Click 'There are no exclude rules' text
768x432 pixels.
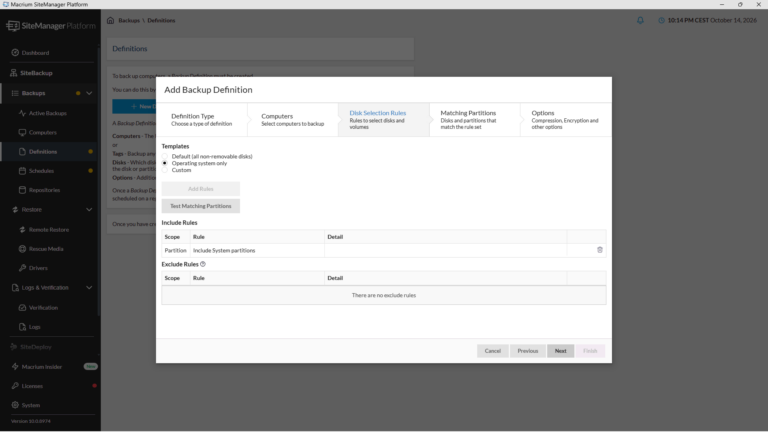point(384,295)
